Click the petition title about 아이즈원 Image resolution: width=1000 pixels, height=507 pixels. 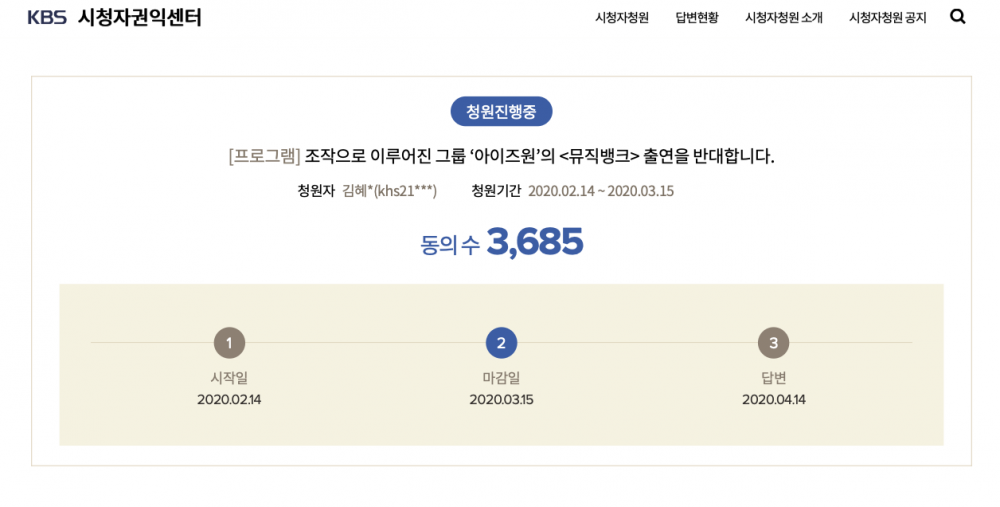pyautogui.click(x=540, y=156)
